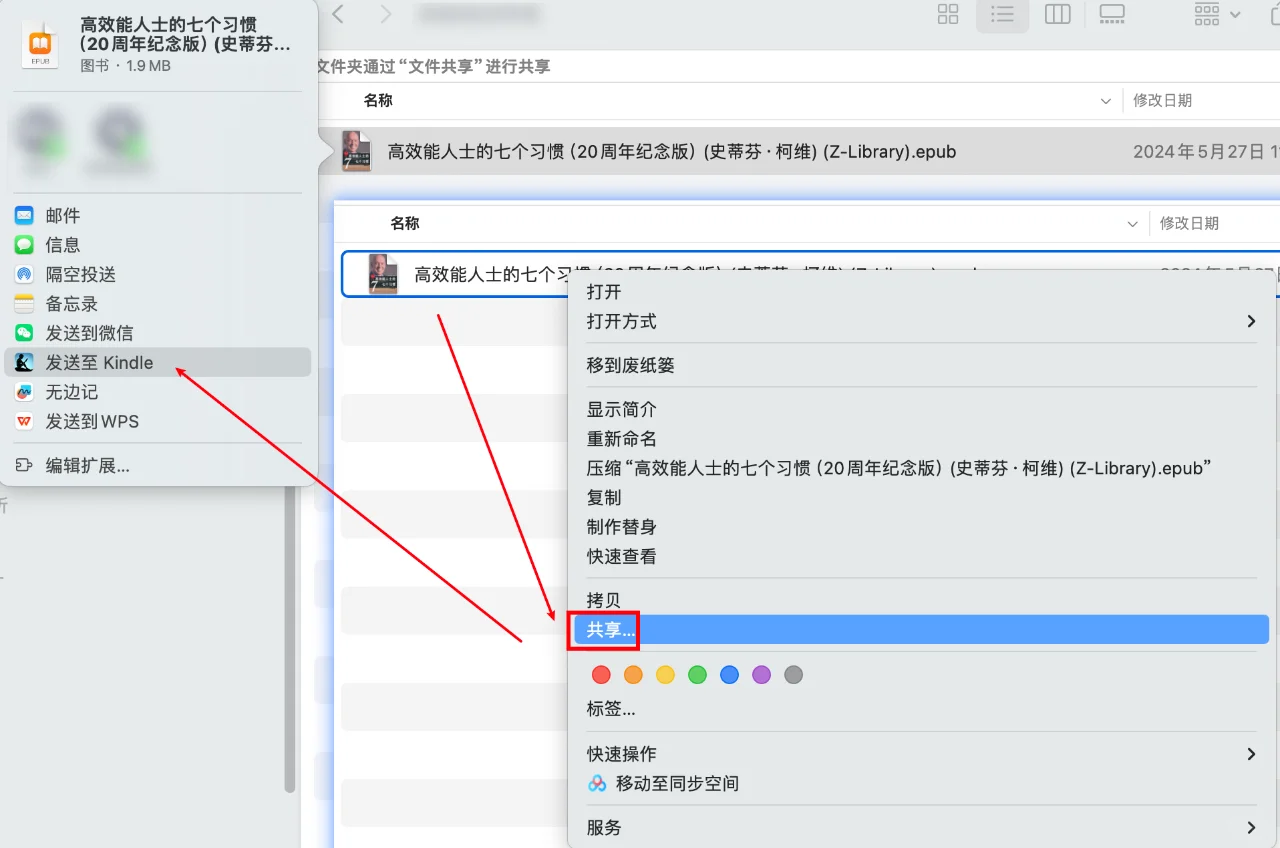The image size is (1280, 848).
Task: Switch Finder to column view
Action: point(1057,14)
